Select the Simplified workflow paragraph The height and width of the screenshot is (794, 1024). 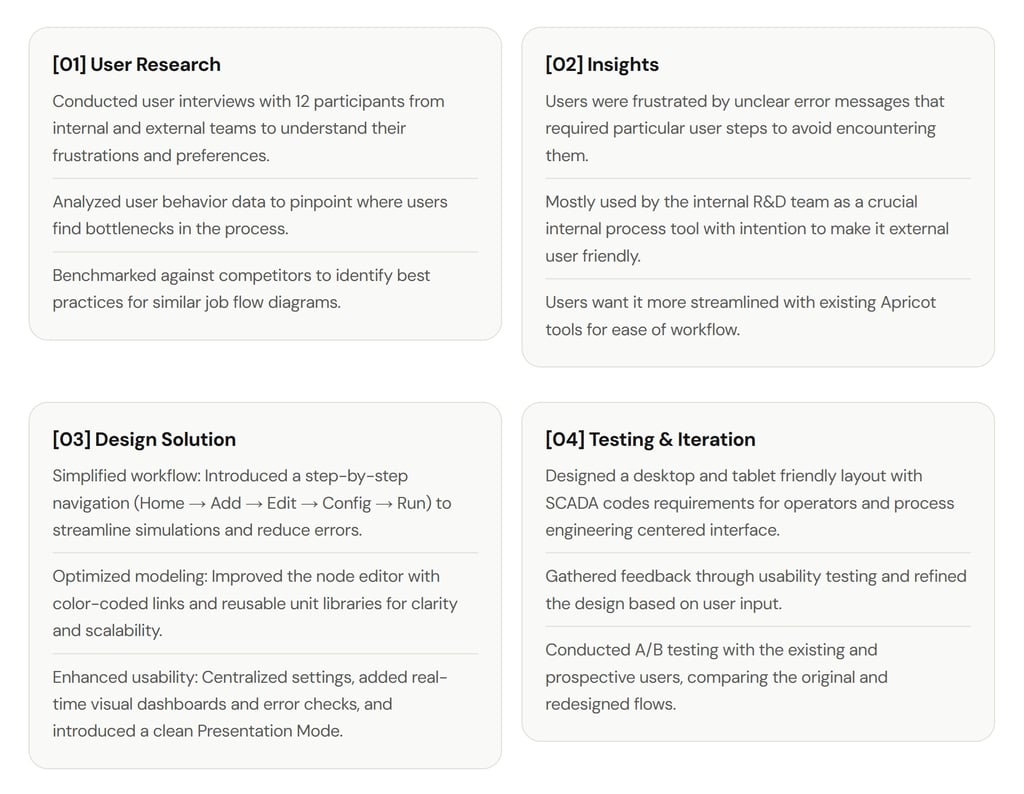[252, 503]
